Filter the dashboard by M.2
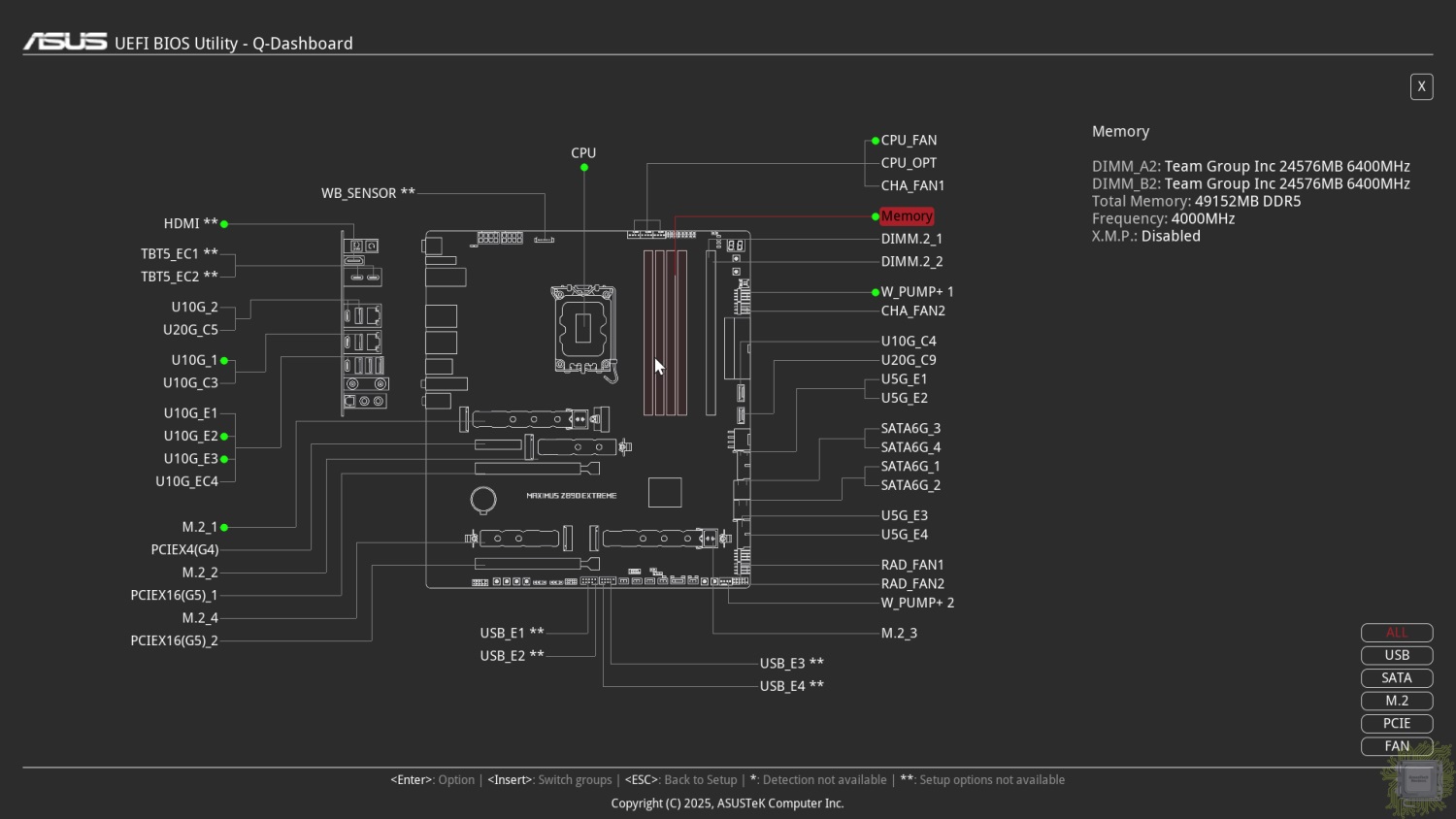This screenshot has height=819, width=1456. [1396, 701]
